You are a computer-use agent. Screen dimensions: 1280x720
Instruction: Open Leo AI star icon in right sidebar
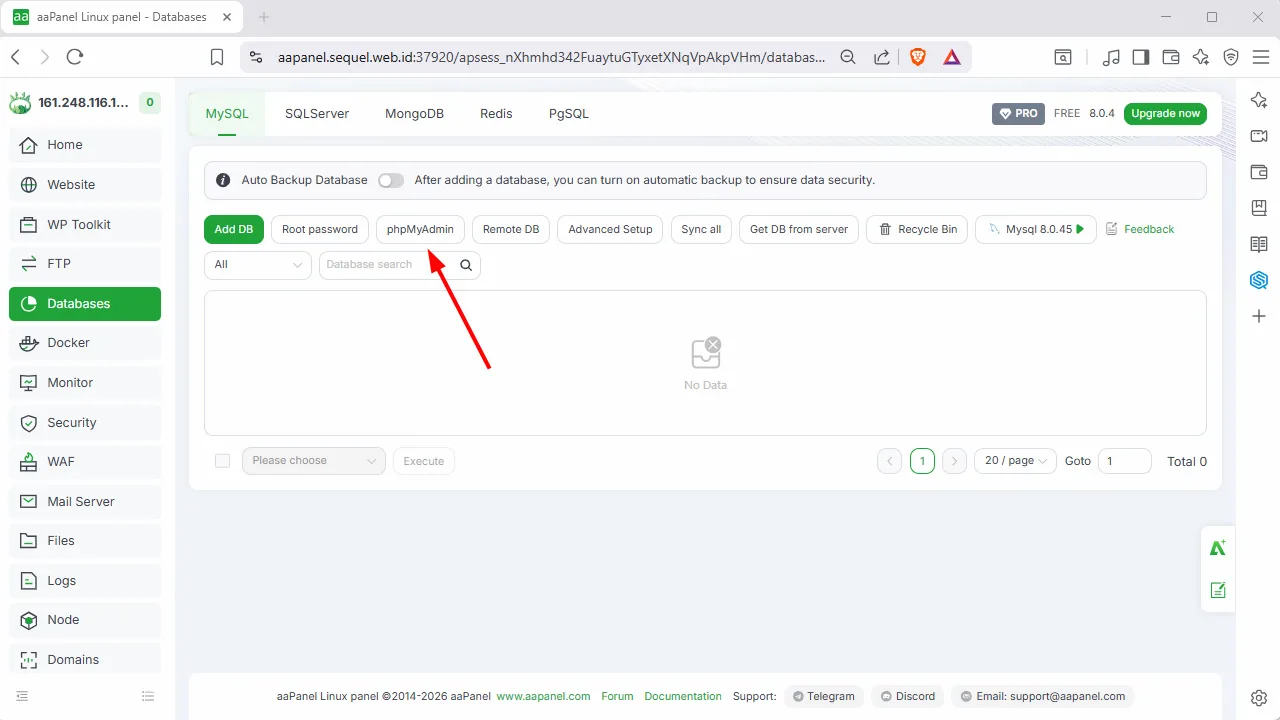pos(1259,100)
